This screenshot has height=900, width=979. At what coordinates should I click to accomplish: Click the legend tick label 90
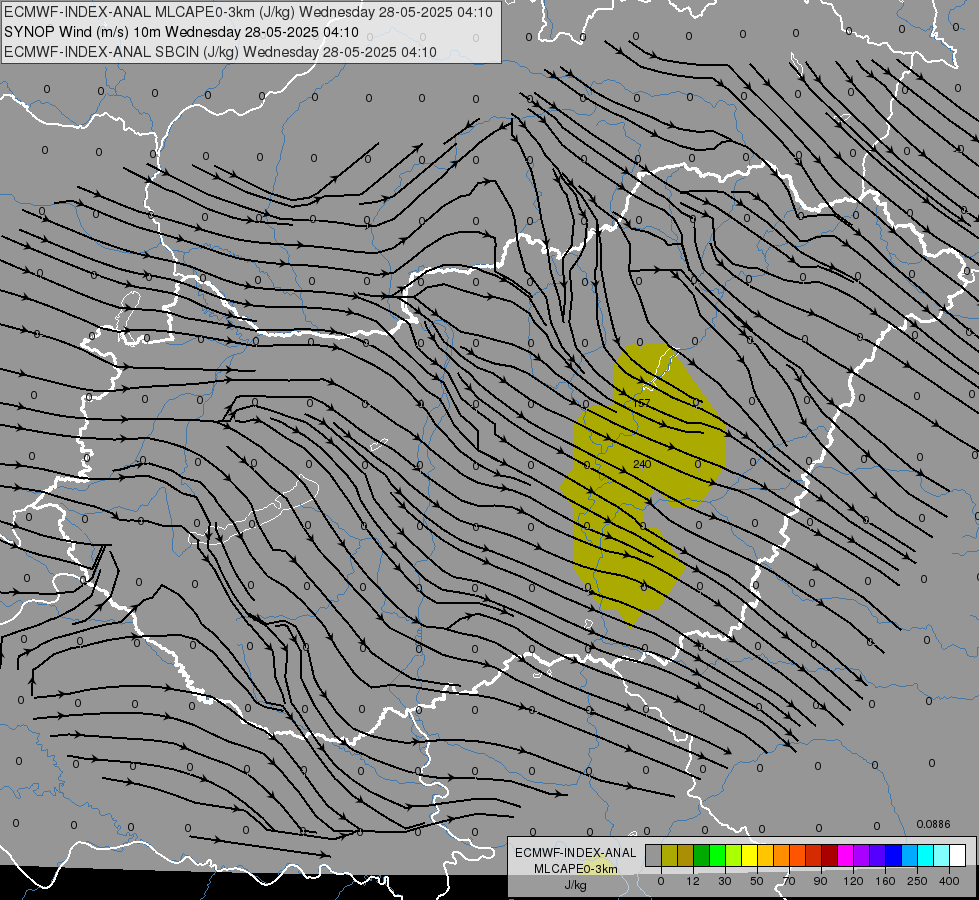click(x=821, y=881)
